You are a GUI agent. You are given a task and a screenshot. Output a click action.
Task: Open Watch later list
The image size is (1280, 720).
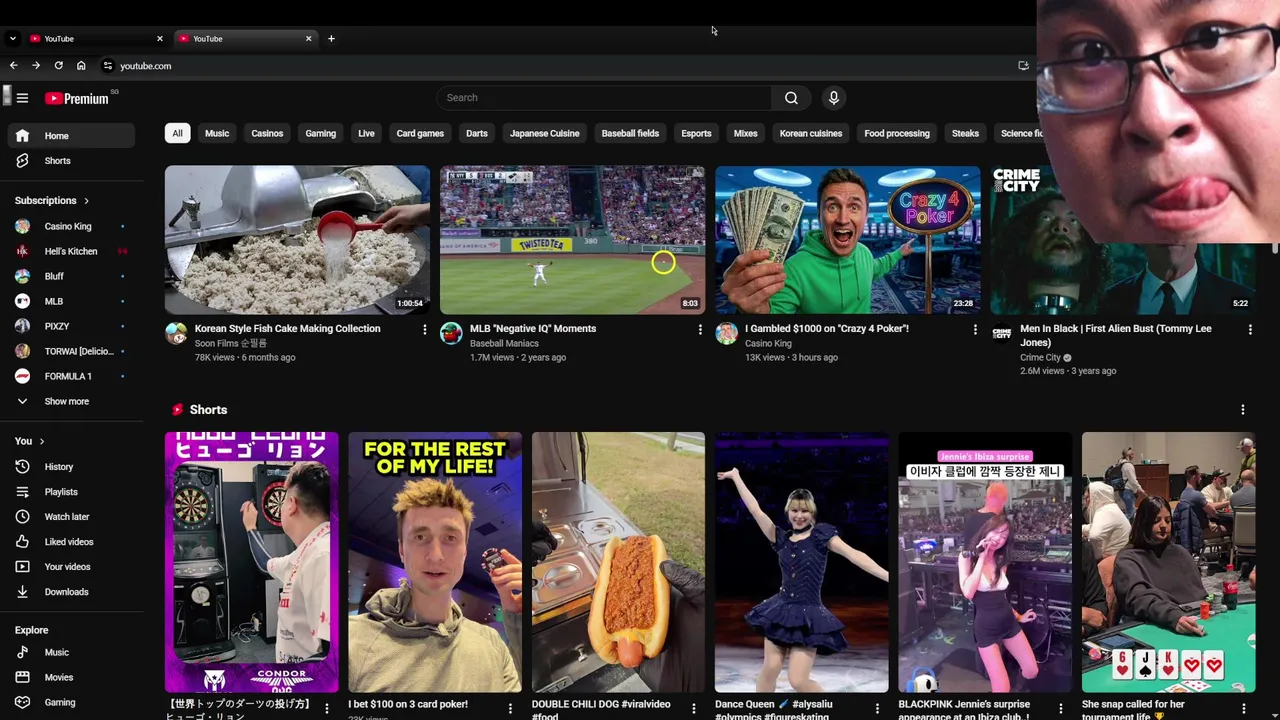(70, 517)
